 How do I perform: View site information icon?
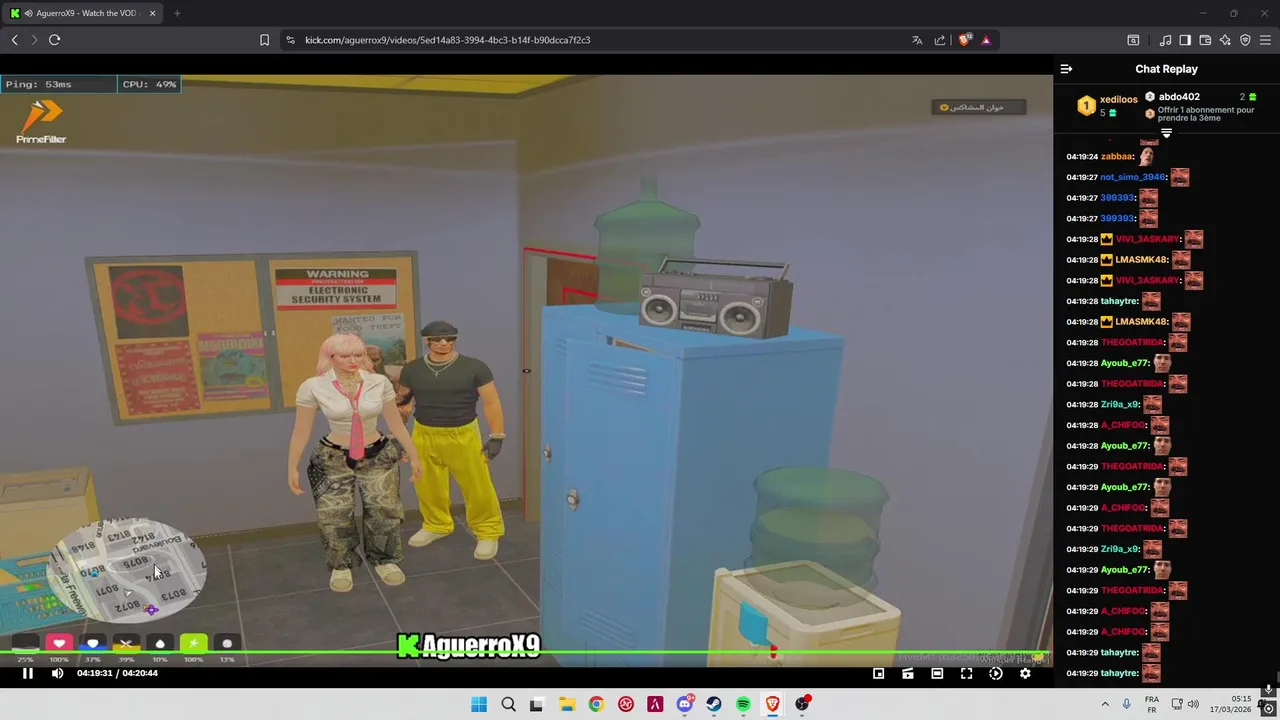[290, 40]
